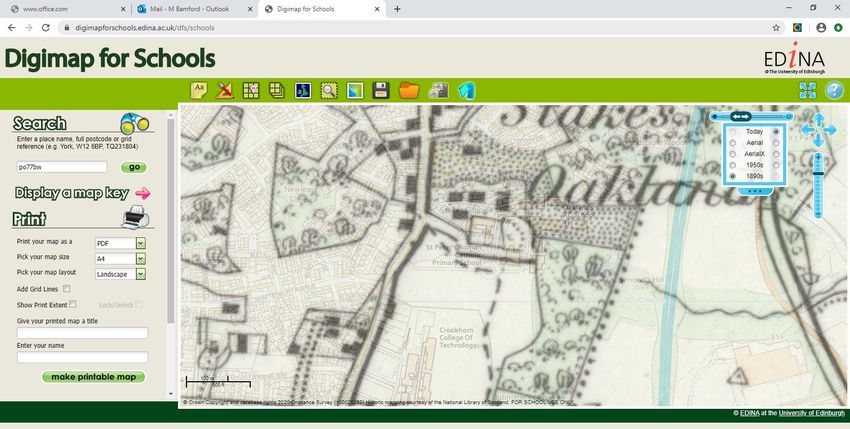The width and height of the screenshot is (850, 429).
Task: Pan the map right with arrow
Action: coord(830,130)
